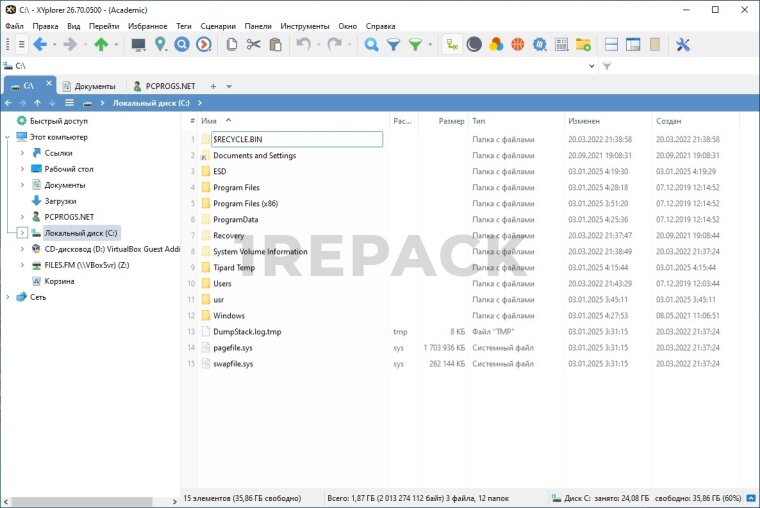The height and width of the screenshot is (508, 760).
Task: Sort files by Размер column header
Action: click(452, 121)
